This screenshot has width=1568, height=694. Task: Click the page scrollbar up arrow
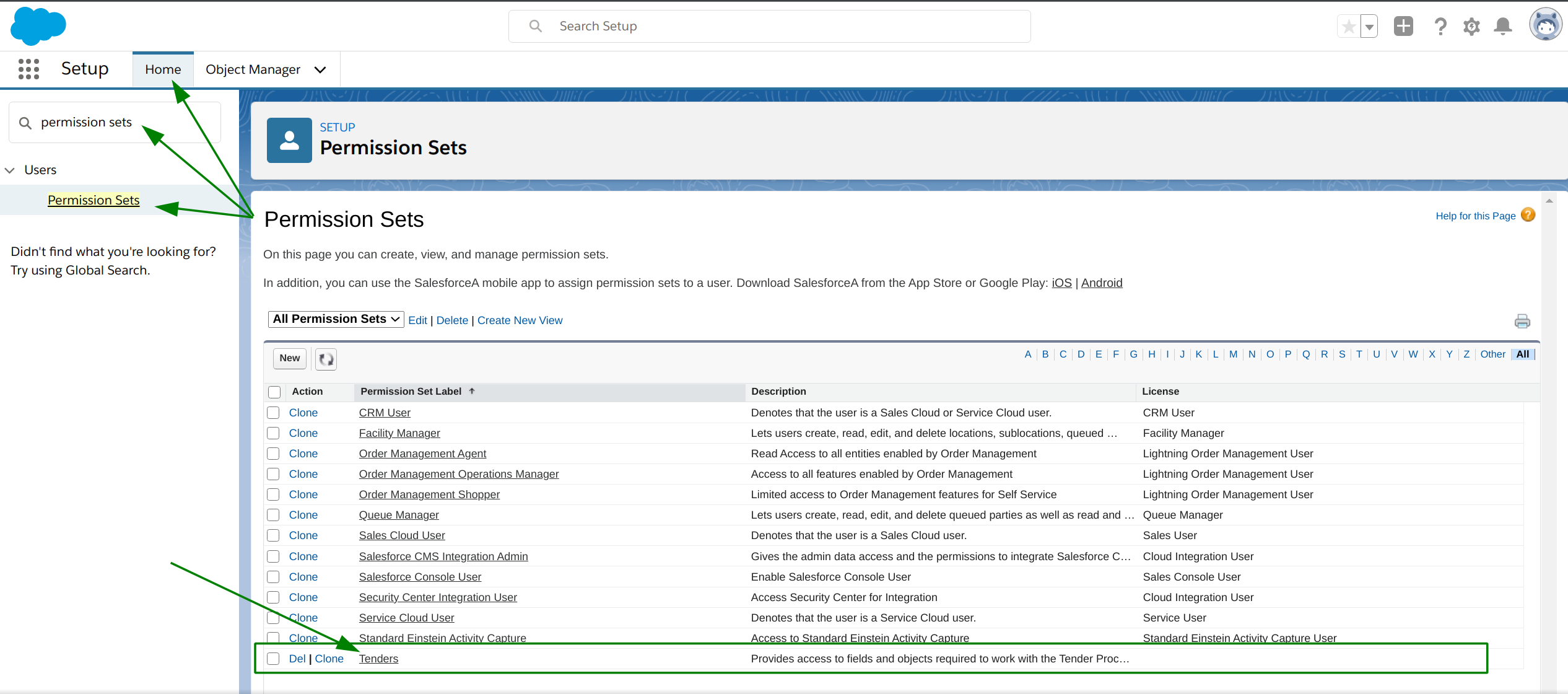click(1549, 201)
